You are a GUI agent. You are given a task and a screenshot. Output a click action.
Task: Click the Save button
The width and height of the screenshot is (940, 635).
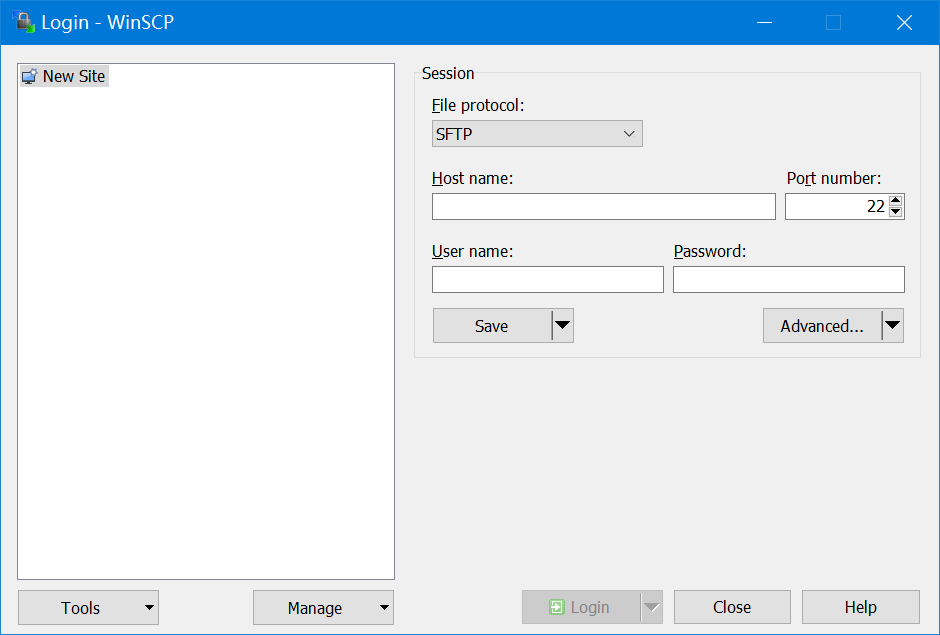[x=492, y=325]
